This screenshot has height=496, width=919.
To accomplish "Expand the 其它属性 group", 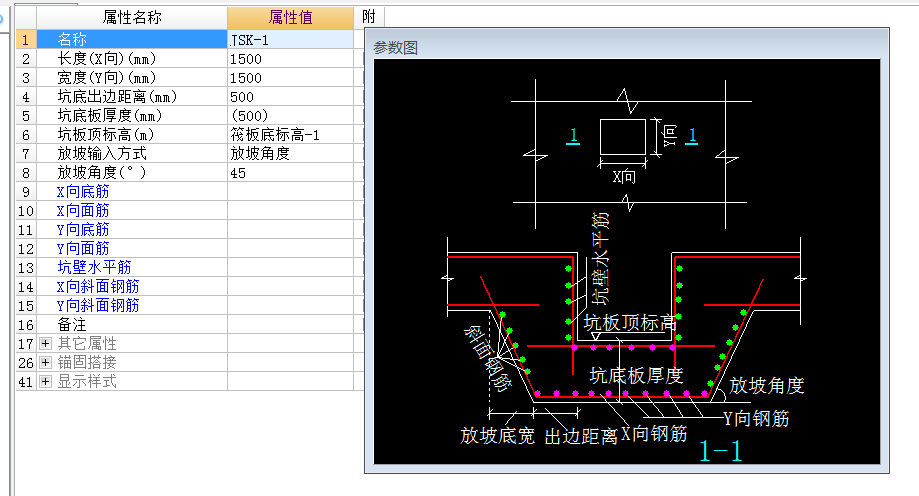I will click(x=45, y=344).
